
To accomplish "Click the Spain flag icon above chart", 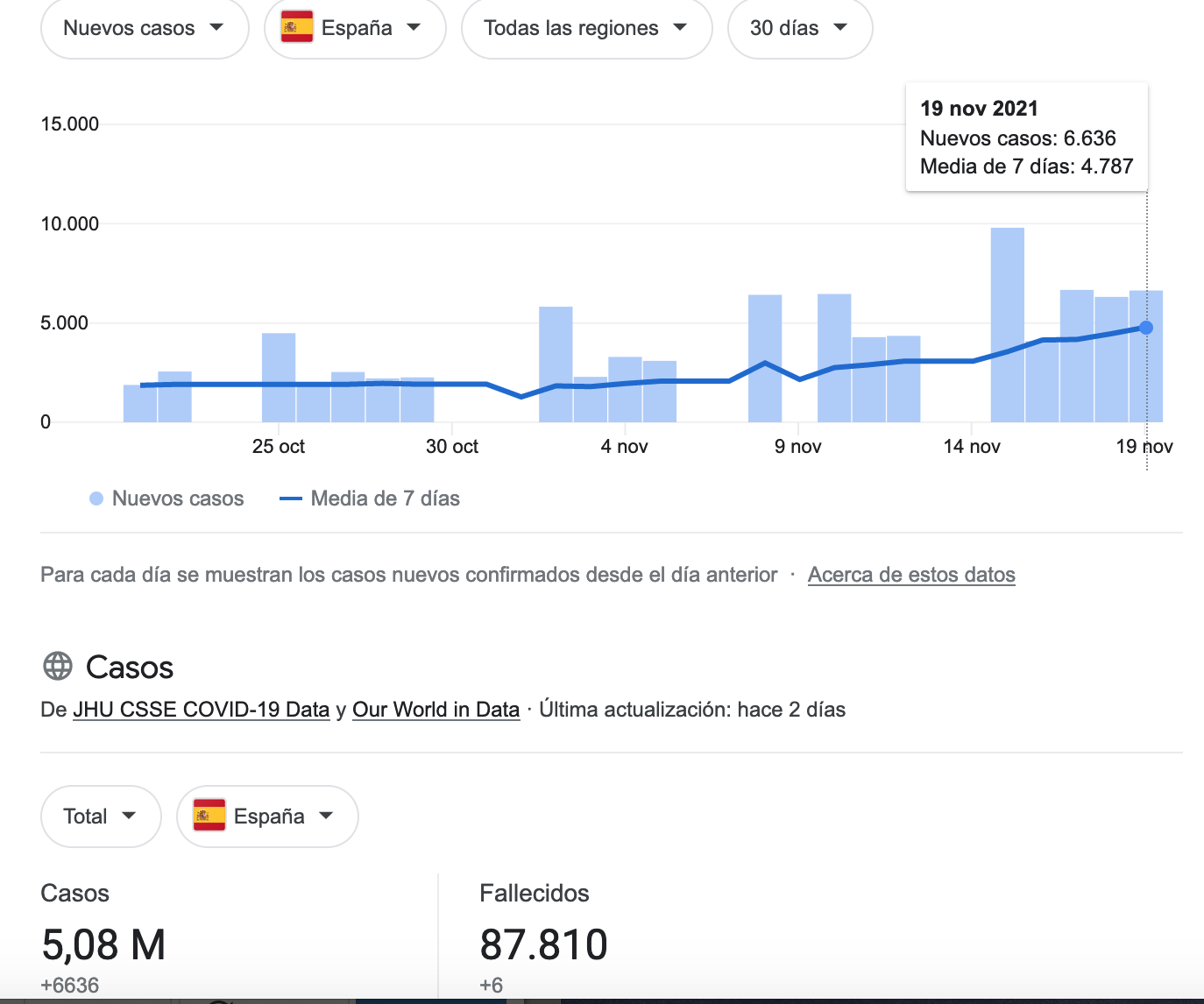I will coord(297,27).
